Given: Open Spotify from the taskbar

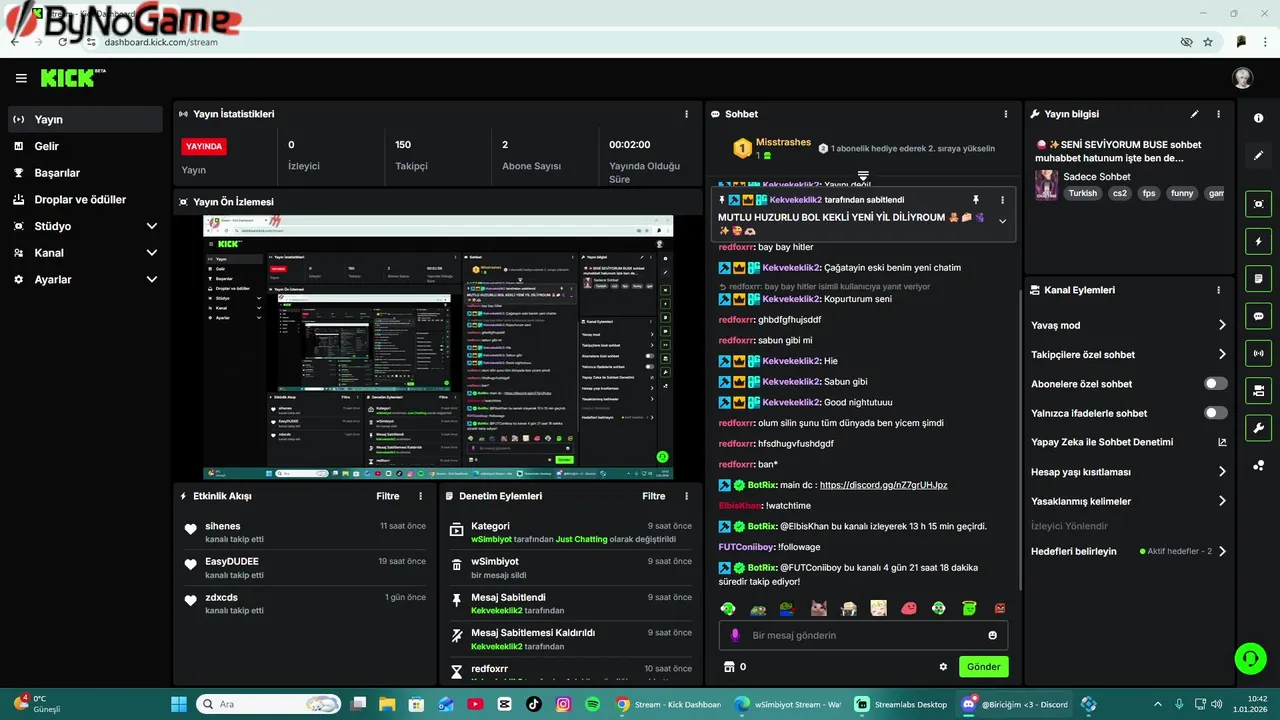Looking at the screenshot, I should pos(592,704).
